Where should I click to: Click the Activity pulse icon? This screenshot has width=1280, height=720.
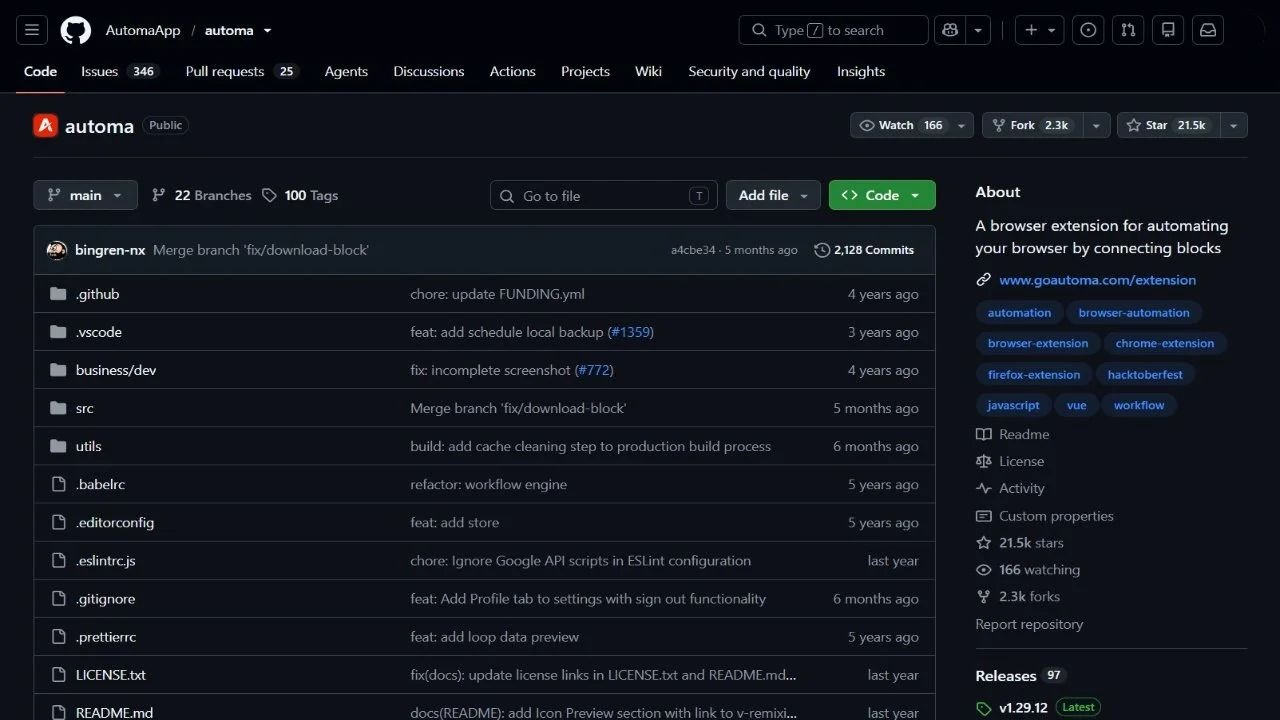point(983,488)
